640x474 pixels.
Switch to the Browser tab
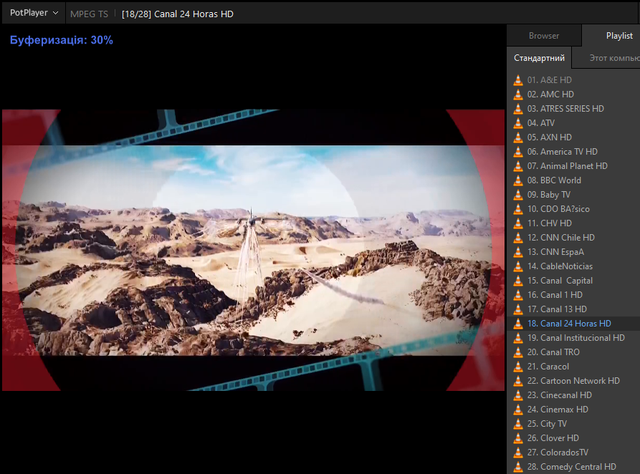(544, 36)
